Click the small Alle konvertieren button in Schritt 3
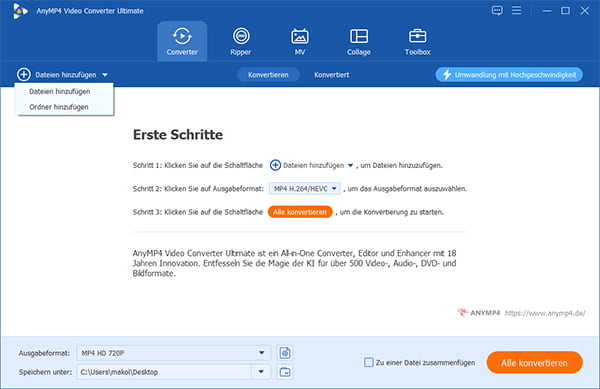The width and height of the screenshot is (600, 389). pyautogui.click(x=300, y=212)
